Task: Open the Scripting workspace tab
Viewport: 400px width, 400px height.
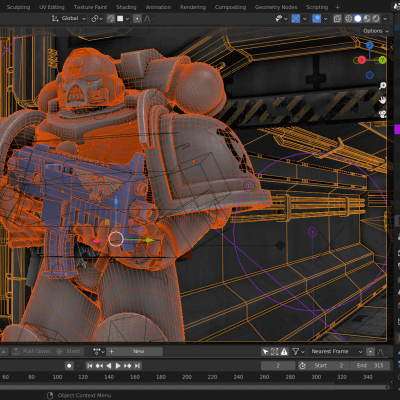Action: (317, 7)
